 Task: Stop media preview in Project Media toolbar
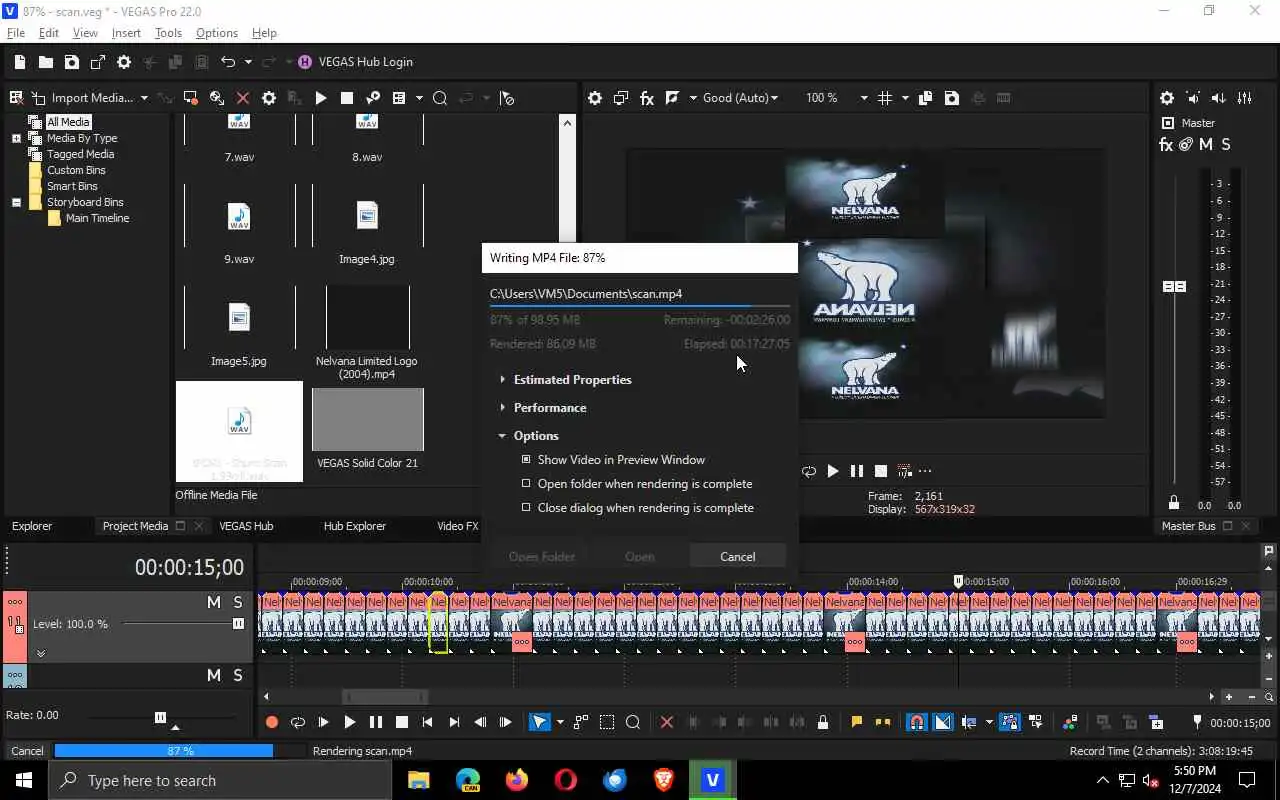click(346, 98)
